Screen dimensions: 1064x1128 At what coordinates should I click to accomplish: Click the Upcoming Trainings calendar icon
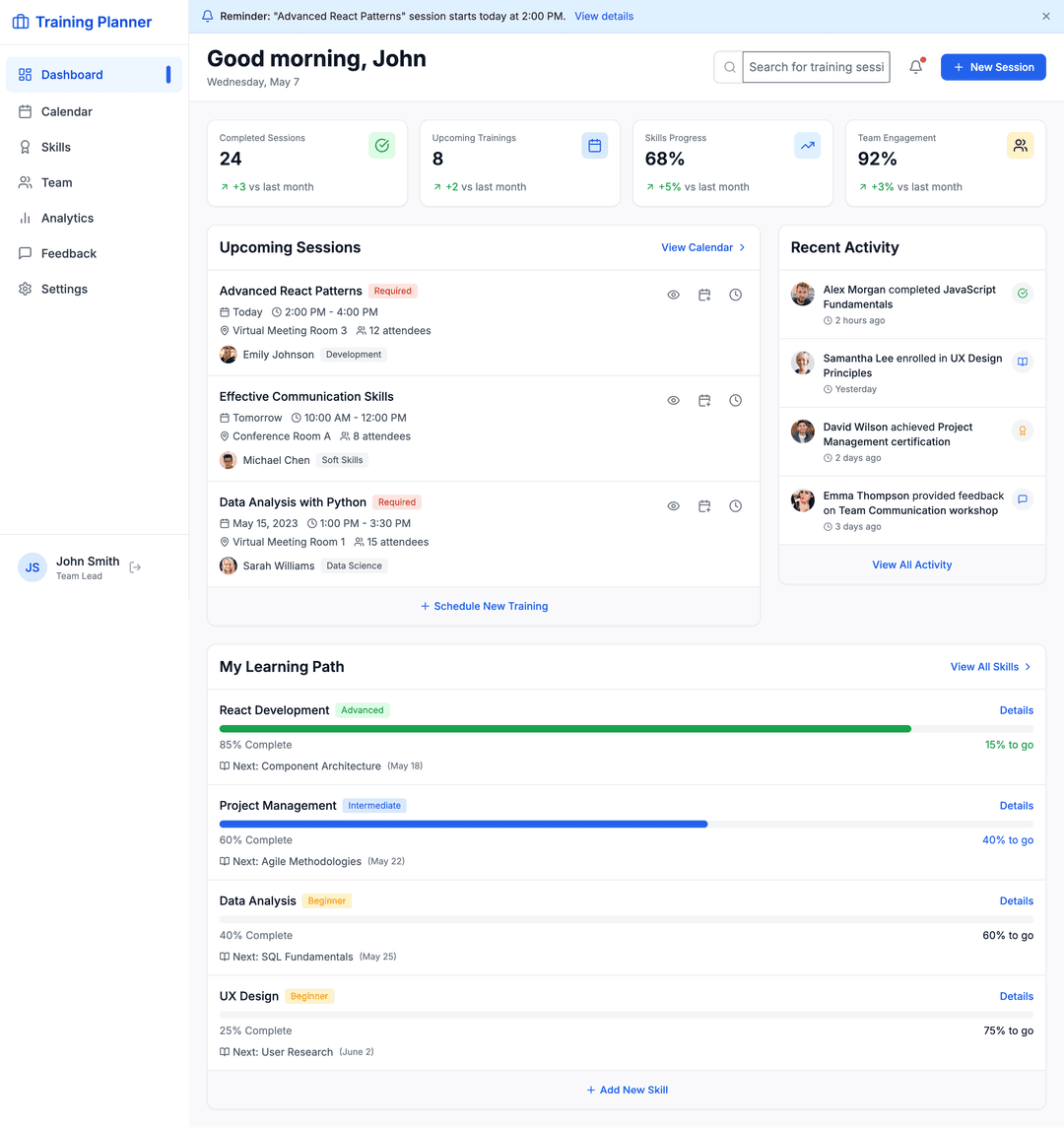(594, 146)
